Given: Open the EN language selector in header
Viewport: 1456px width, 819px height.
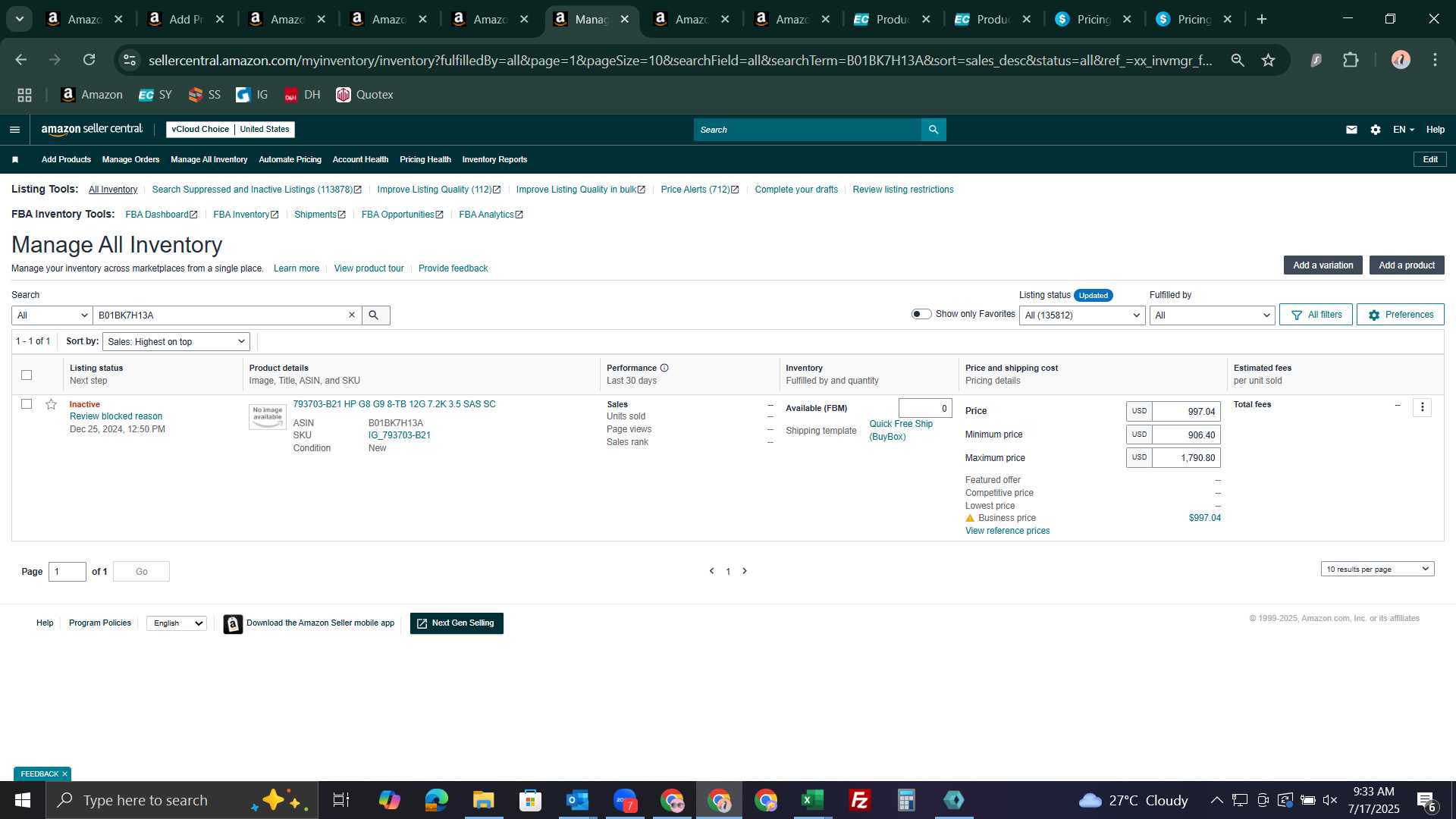Looking at the screenshot, I should pyautogui.click(x=1404, y=130).
